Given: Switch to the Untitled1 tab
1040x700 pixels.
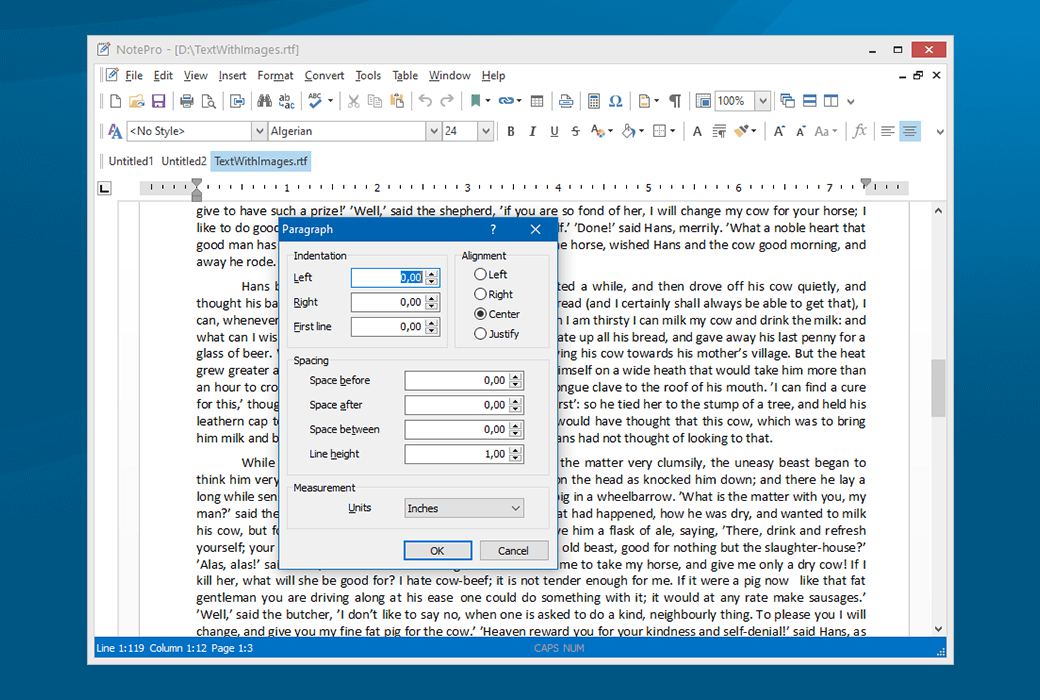Looking at the screenshot, I should pos(131,161).
